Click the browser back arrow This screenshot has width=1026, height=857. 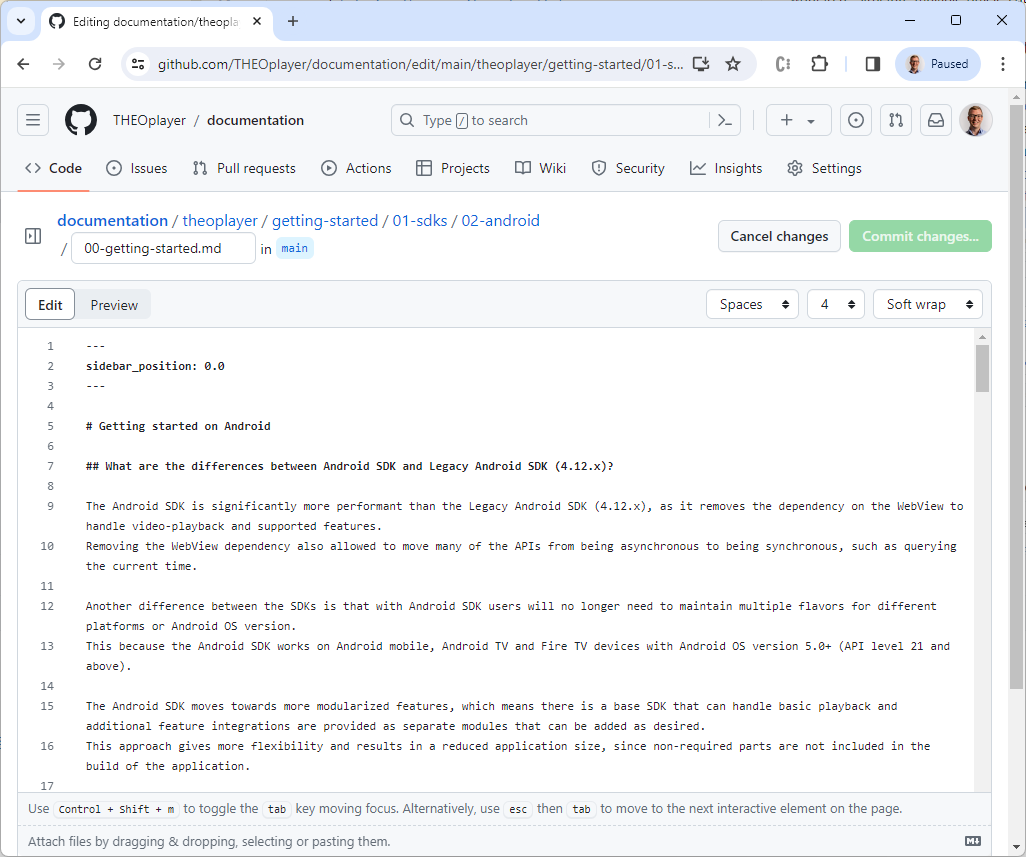(24, 64)
